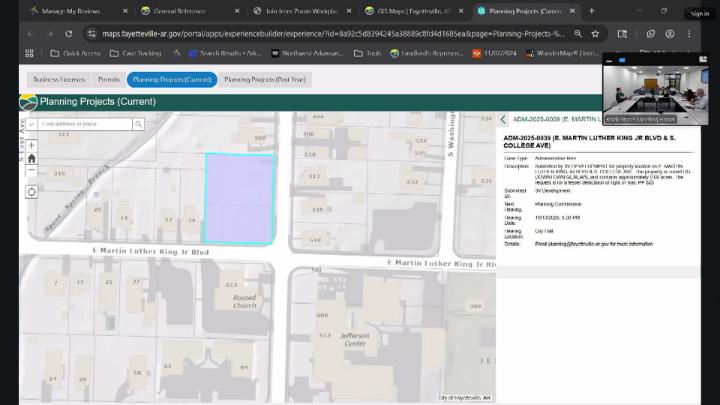Image resolution: width=720 pixels, height=405 pixels.
Task: Expand the search source dropdown
Action: tap(34, 124)
